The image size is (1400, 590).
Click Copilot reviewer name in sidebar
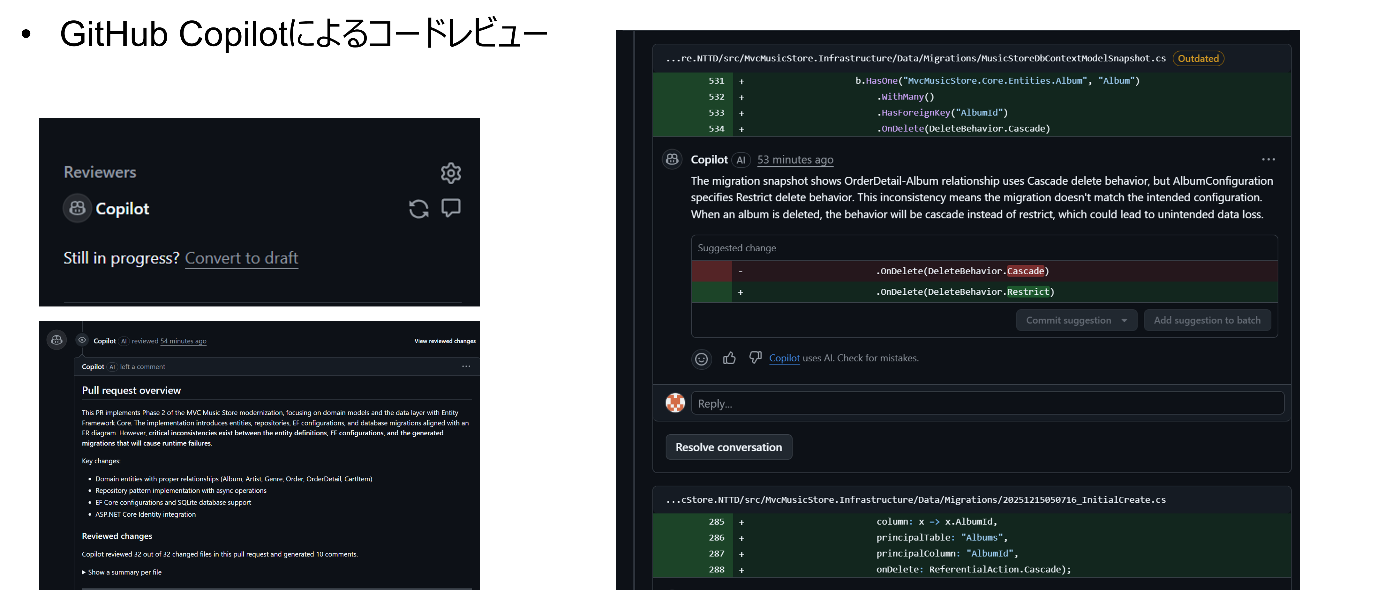[x=122, y=209]
